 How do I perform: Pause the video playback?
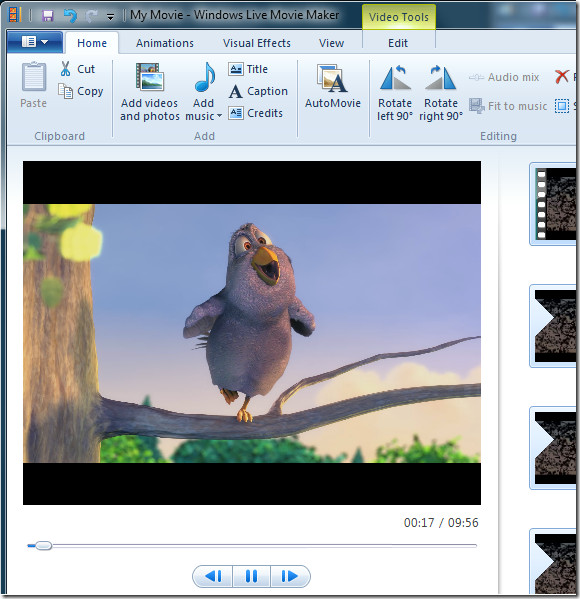point(251,576)
